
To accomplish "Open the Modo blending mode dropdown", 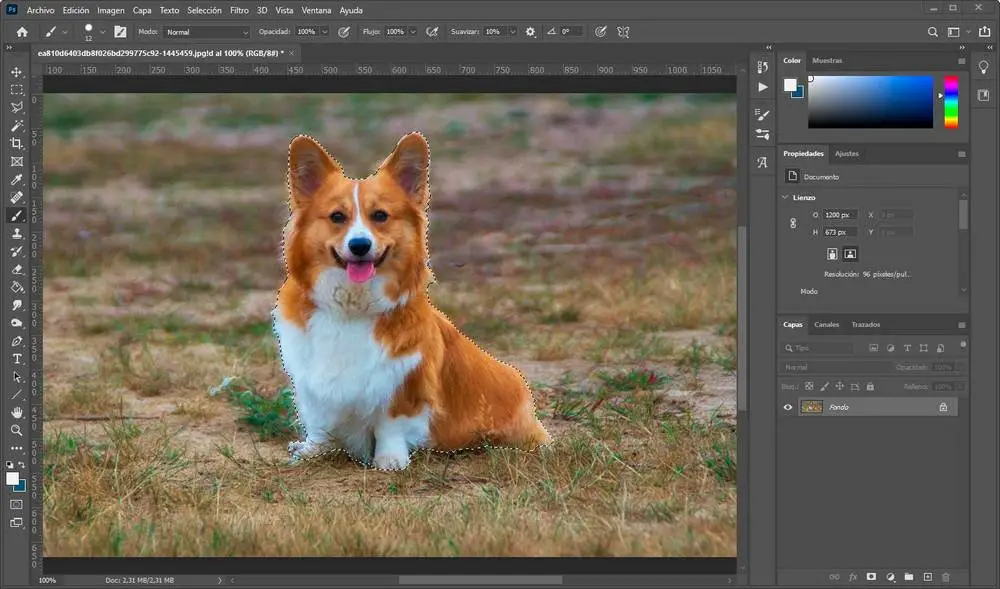I will click(x=207, y=32).
